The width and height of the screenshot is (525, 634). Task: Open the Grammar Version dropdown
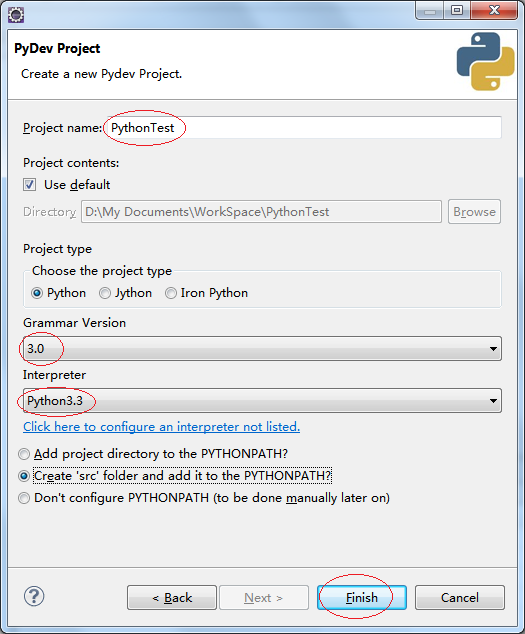tap(262, 349)
